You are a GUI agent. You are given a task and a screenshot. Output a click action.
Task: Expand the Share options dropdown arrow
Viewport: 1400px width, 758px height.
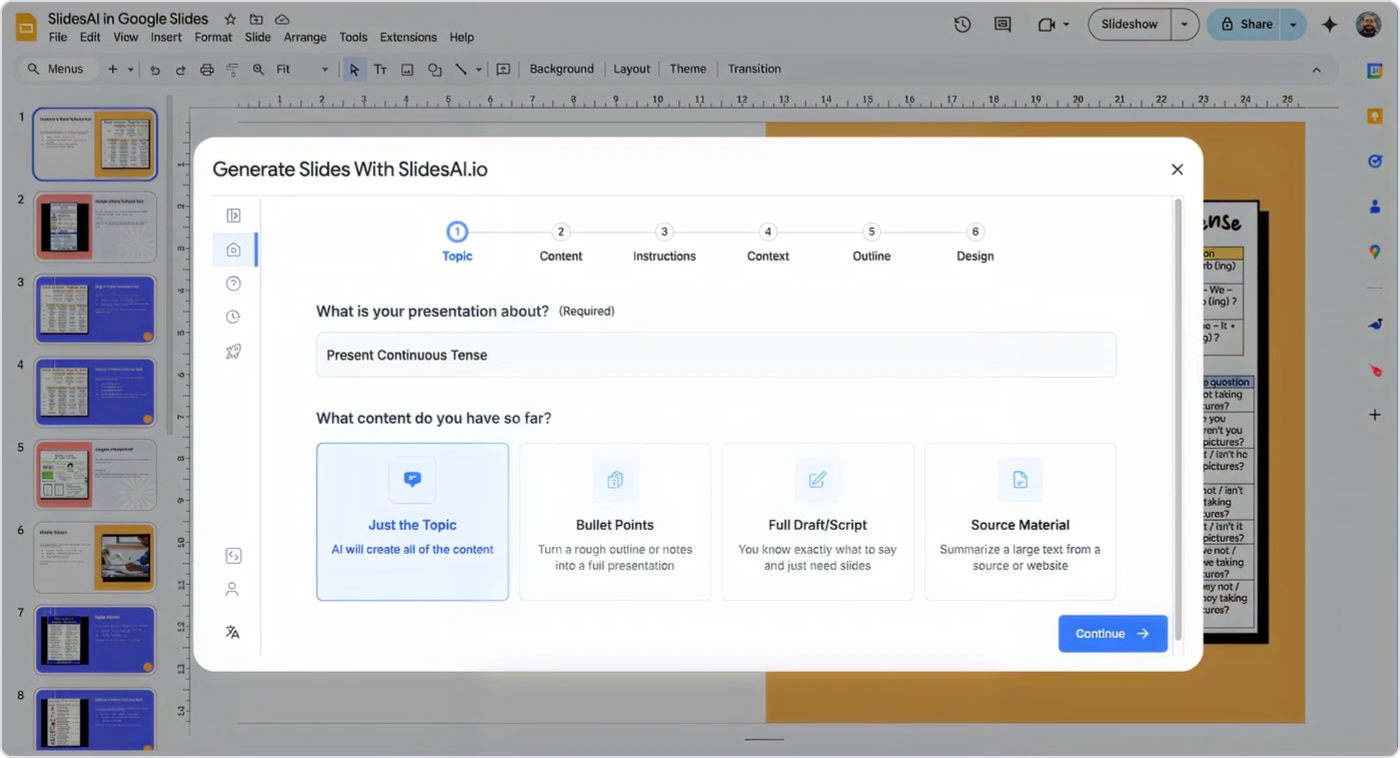[1293, 25]
